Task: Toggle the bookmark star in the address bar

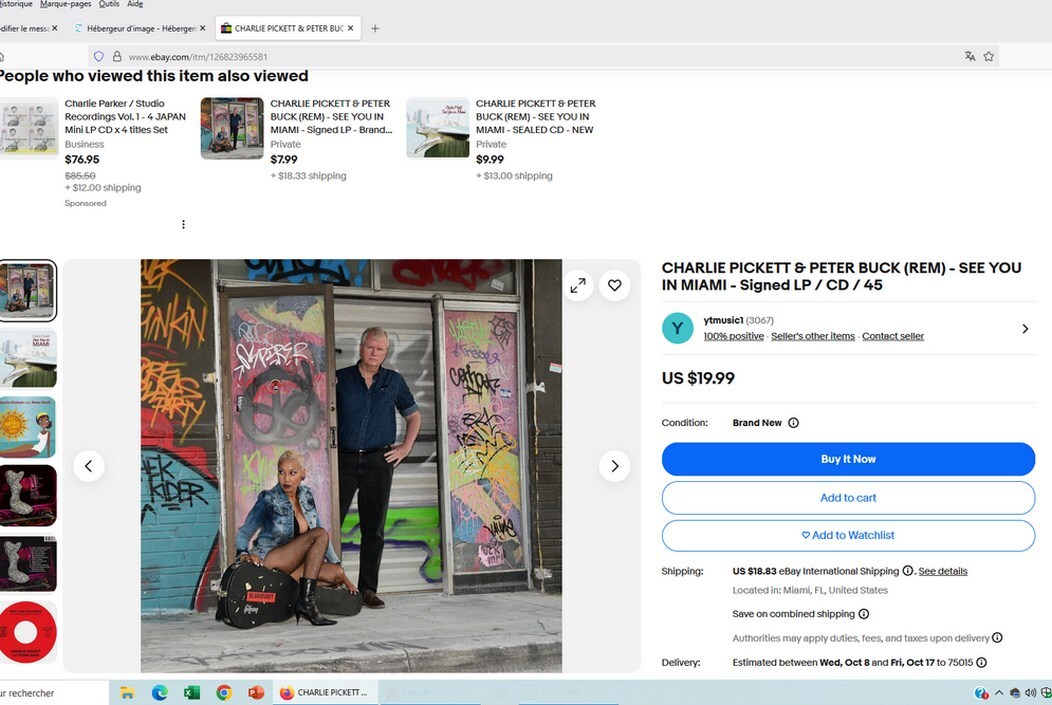Action: pos(988,56)
